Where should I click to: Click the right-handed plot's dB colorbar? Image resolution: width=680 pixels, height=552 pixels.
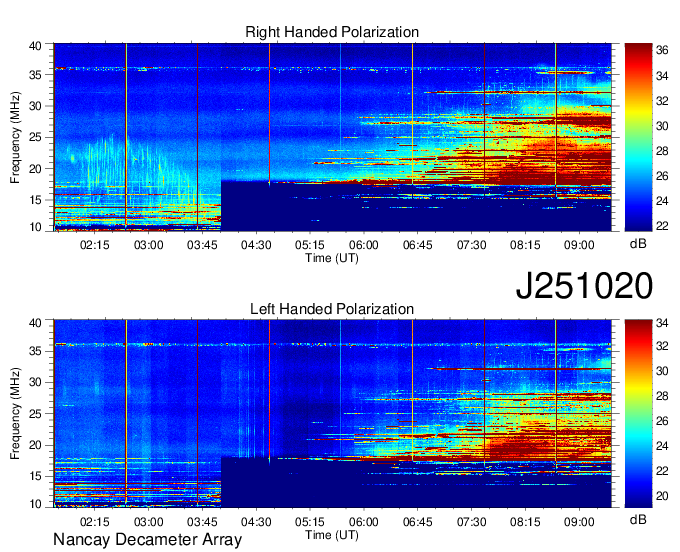(x=636, y=136)
